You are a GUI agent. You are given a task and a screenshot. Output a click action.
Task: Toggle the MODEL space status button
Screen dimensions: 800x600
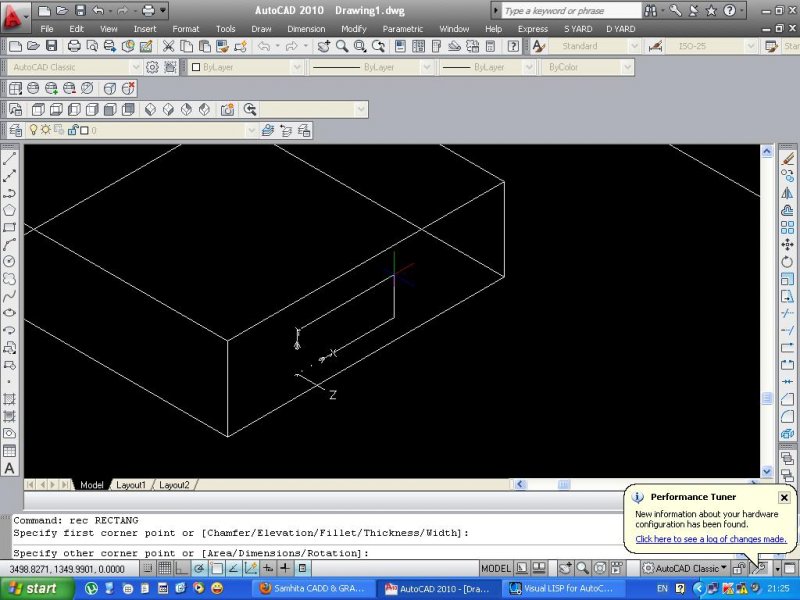click(496, 568)
